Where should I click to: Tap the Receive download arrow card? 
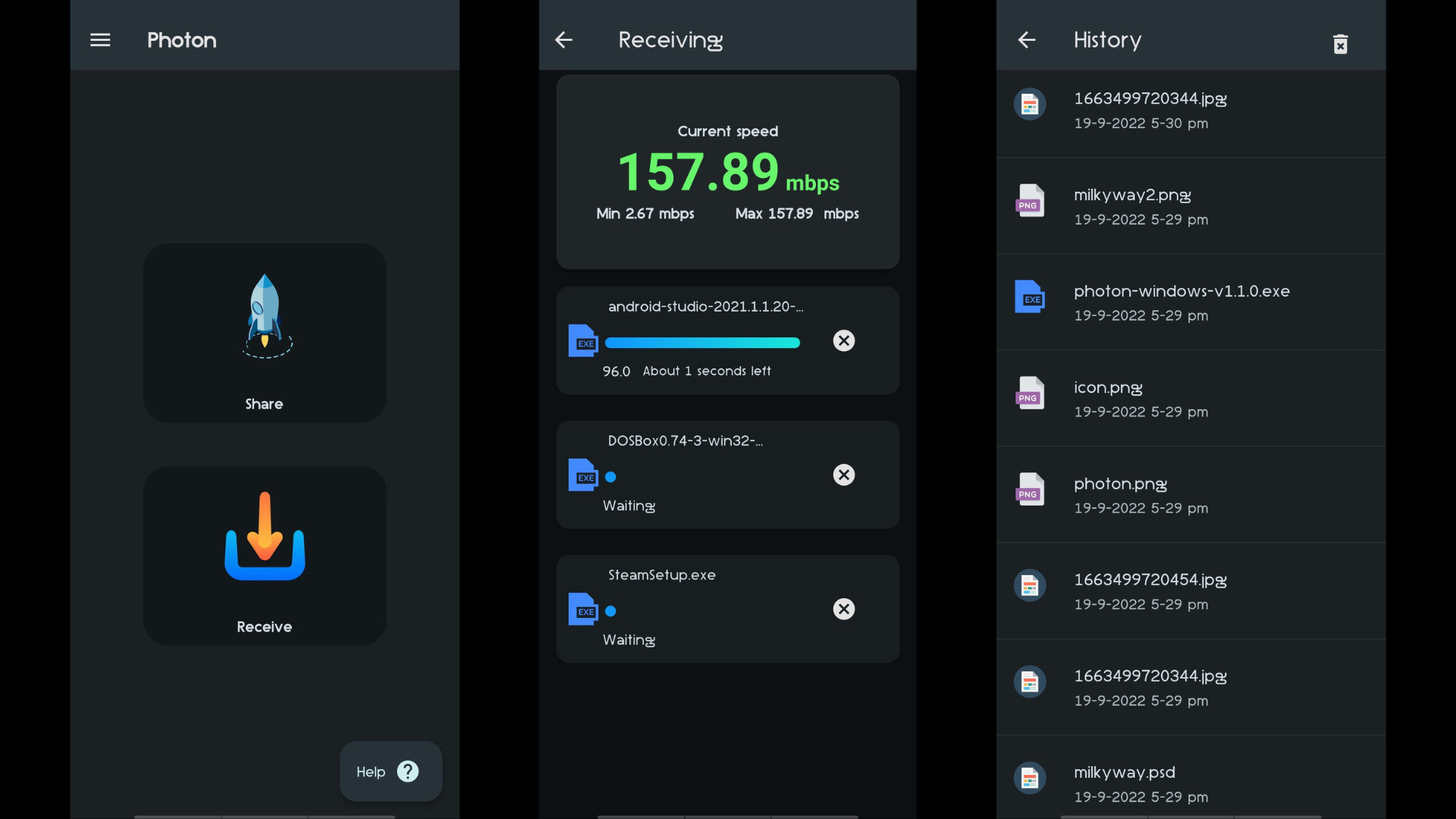265,555
